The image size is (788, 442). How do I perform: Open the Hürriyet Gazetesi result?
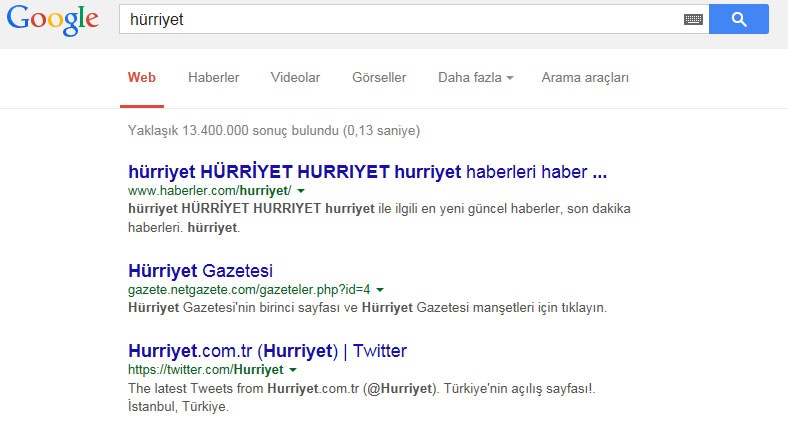click(201, 271)
